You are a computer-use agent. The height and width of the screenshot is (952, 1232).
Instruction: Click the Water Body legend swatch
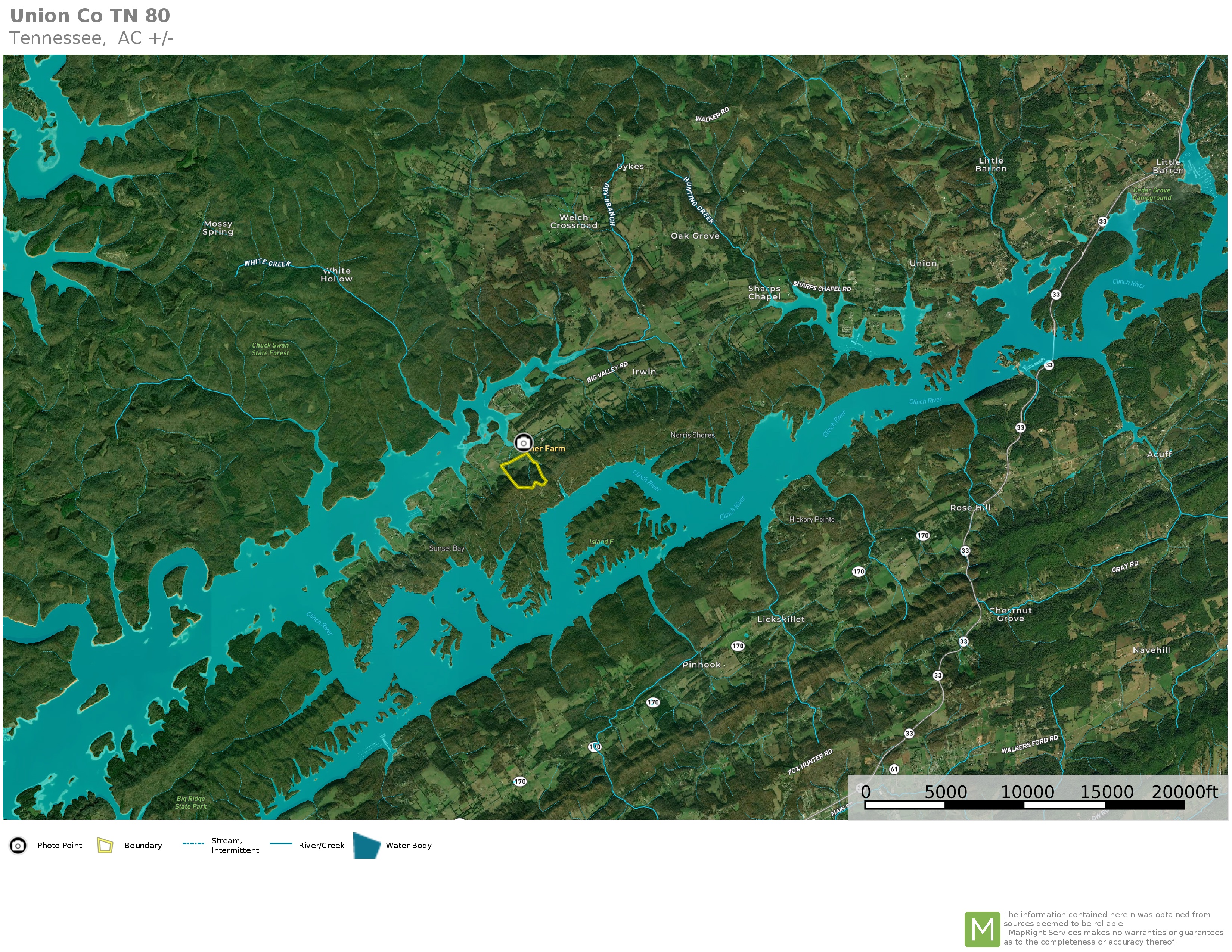(x=367, y=845)
